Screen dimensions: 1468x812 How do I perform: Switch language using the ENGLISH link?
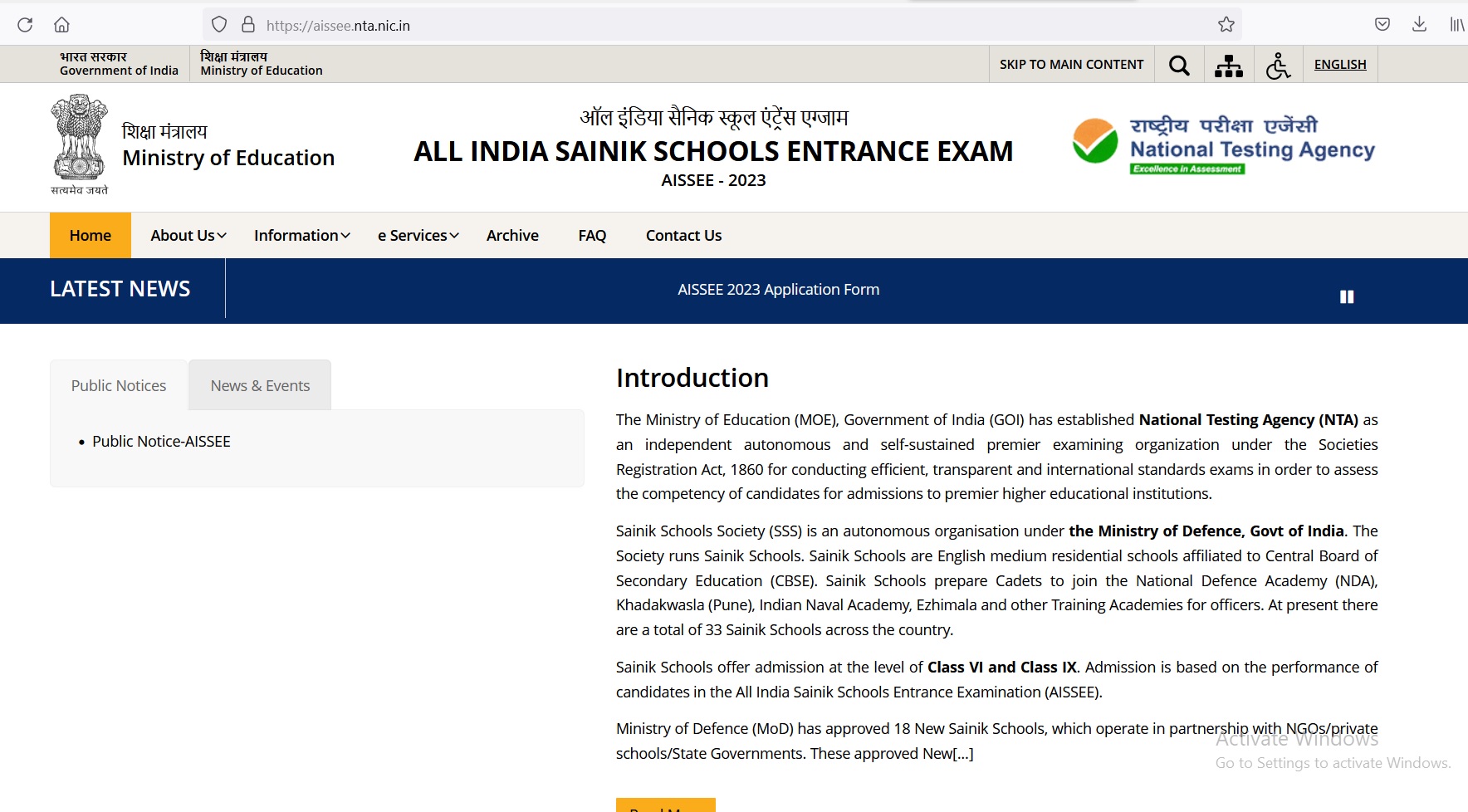(x=1340, y=65)
